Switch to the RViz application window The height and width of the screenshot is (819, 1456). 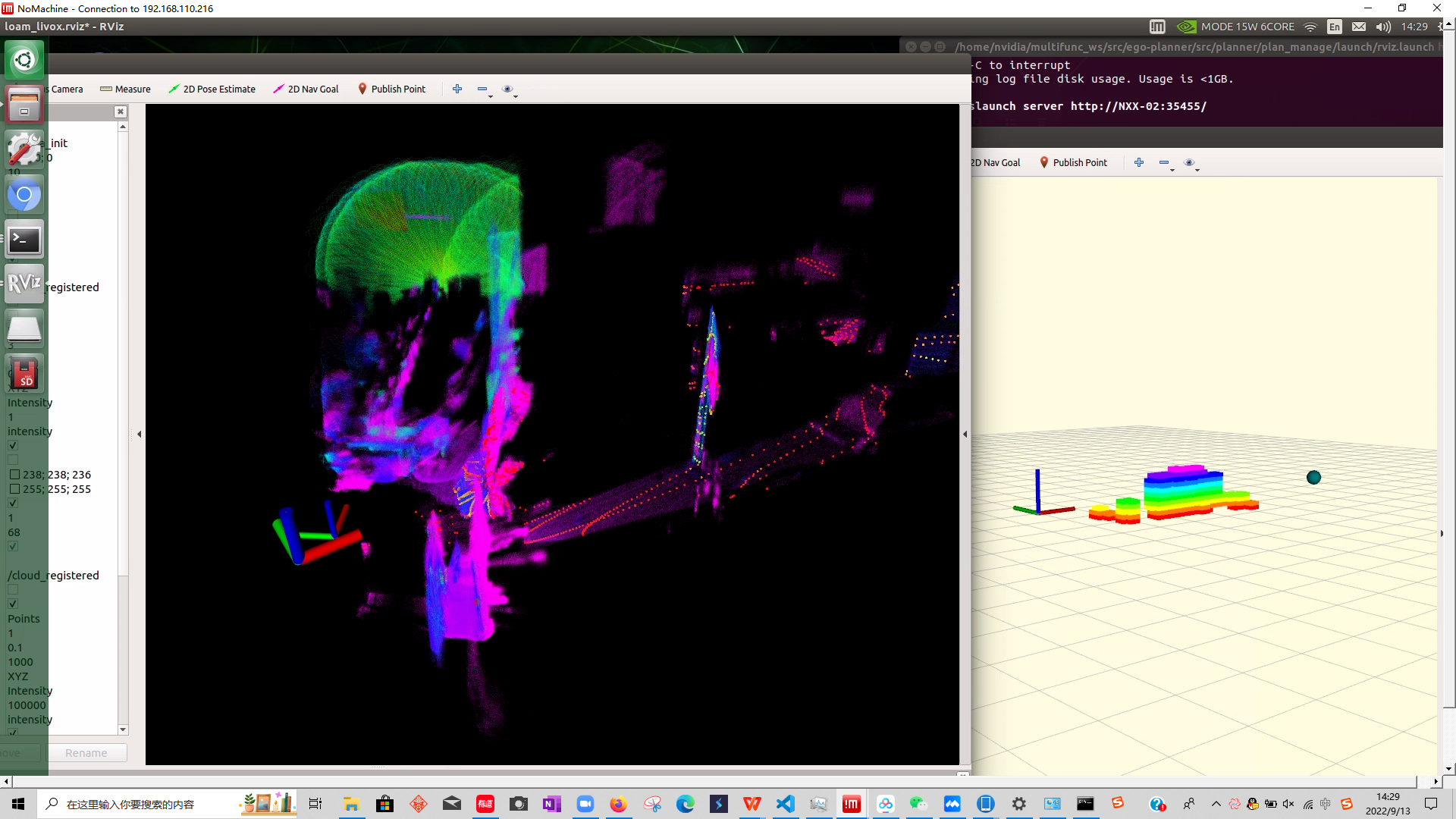click(x=24, y=284)
